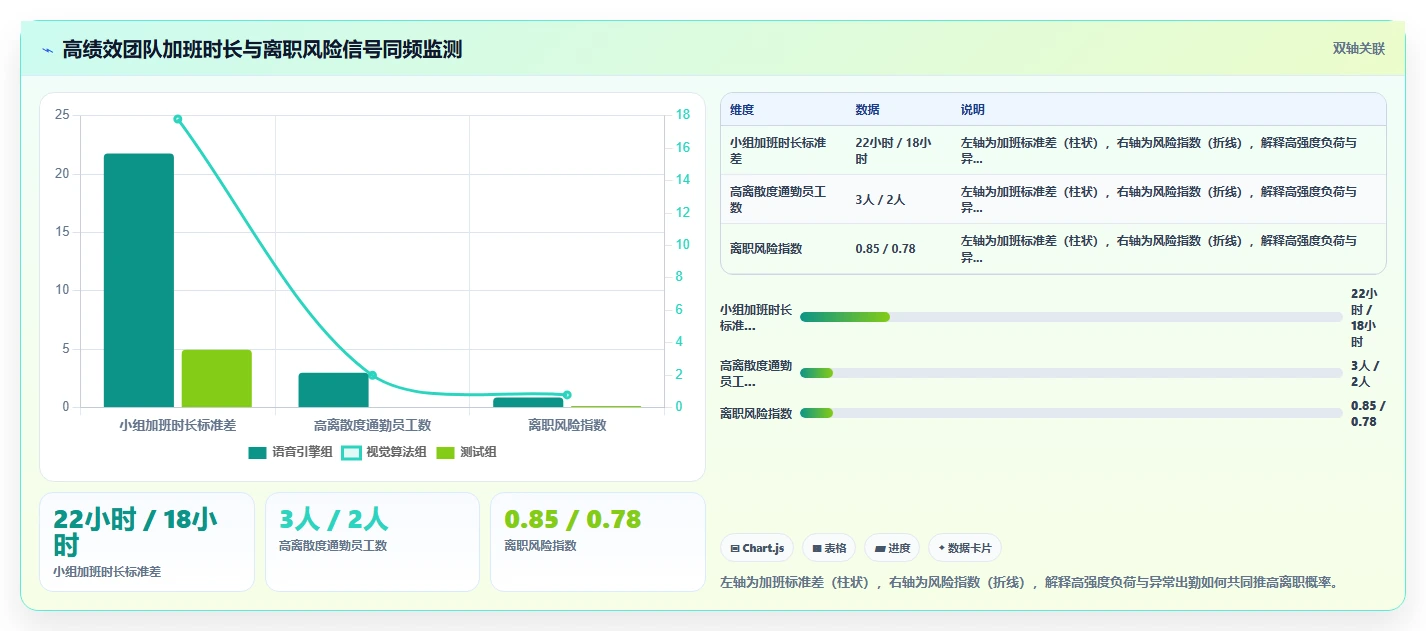Click the 维度 column header
The width and height of the screenshot is (1426, 631).
click(742, 110)
